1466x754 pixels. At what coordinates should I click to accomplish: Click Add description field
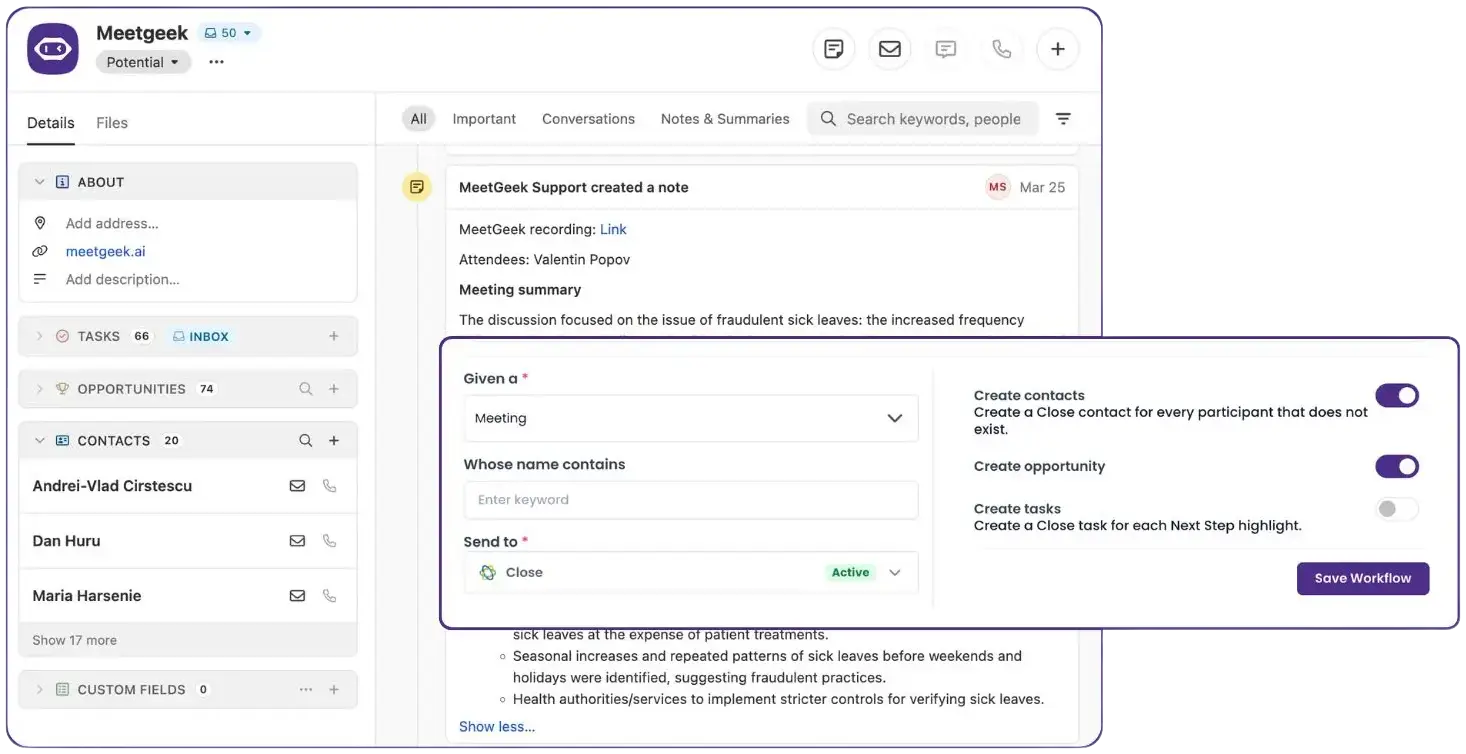point(123,280)
